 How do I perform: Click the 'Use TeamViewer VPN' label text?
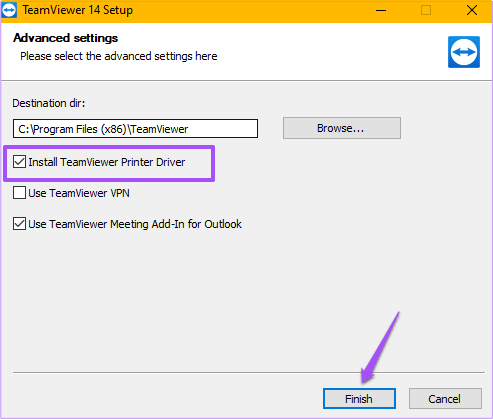[x=79, y=193]
